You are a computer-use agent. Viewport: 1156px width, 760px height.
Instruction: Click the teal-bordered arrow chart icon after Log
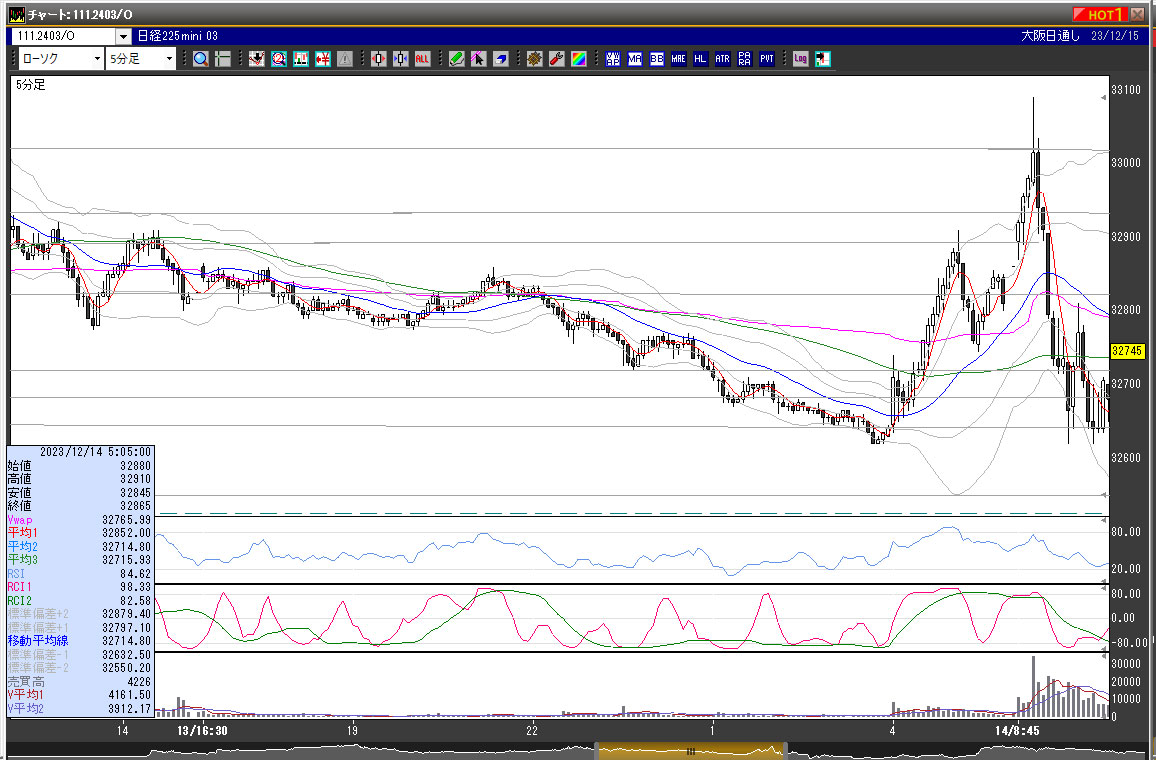[x=823, y=59]
